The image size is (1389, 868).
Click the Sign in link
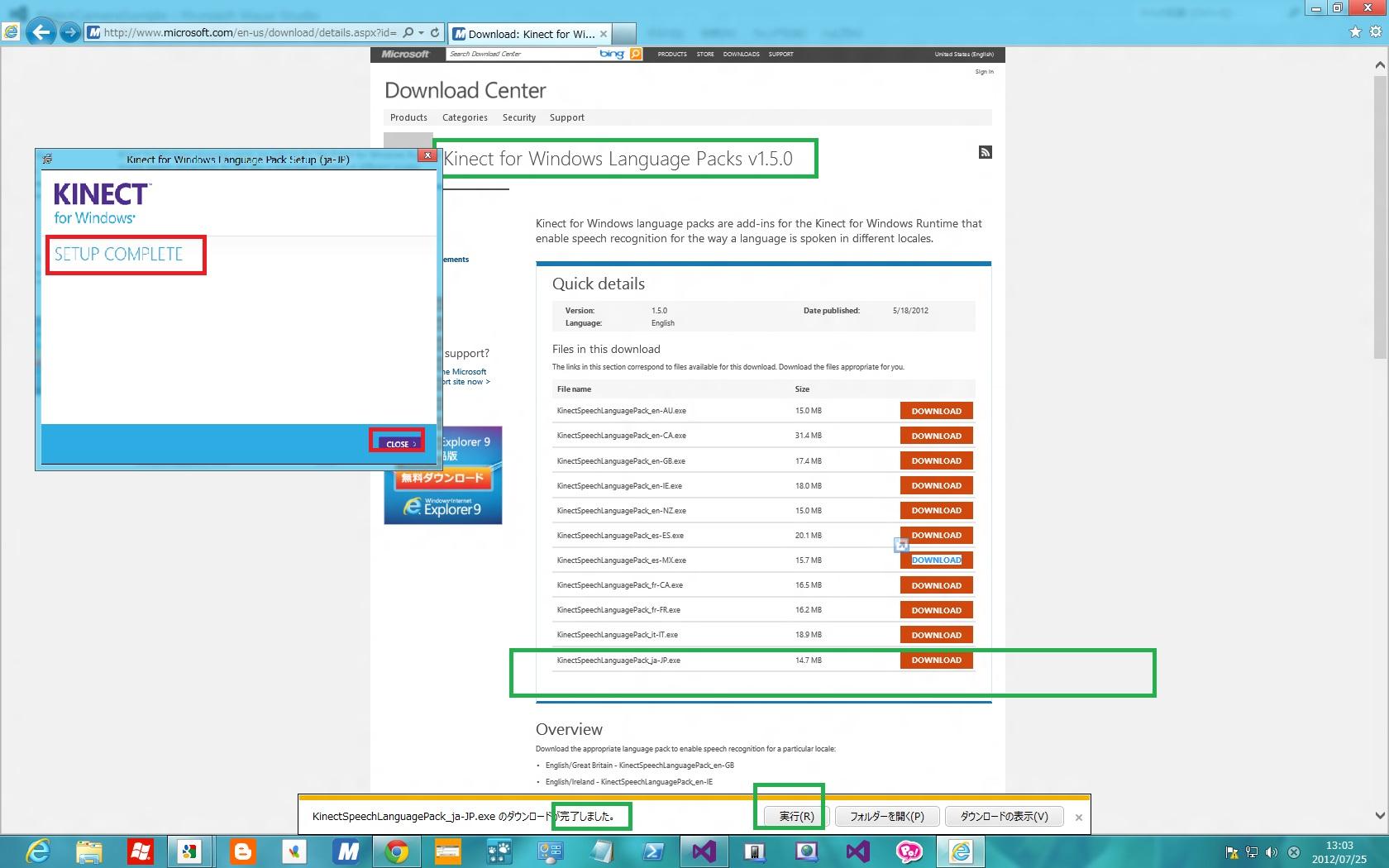[x=984, y=72]
